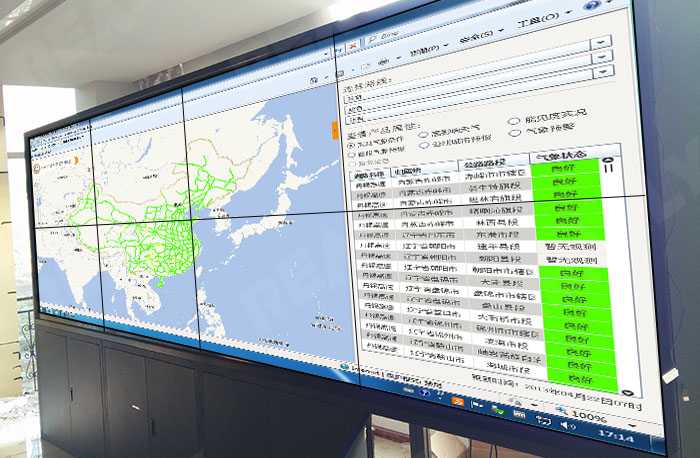Expand the third route dropdown arrow
This screenshot has width=700, height=458.
(x=604, y=71)
